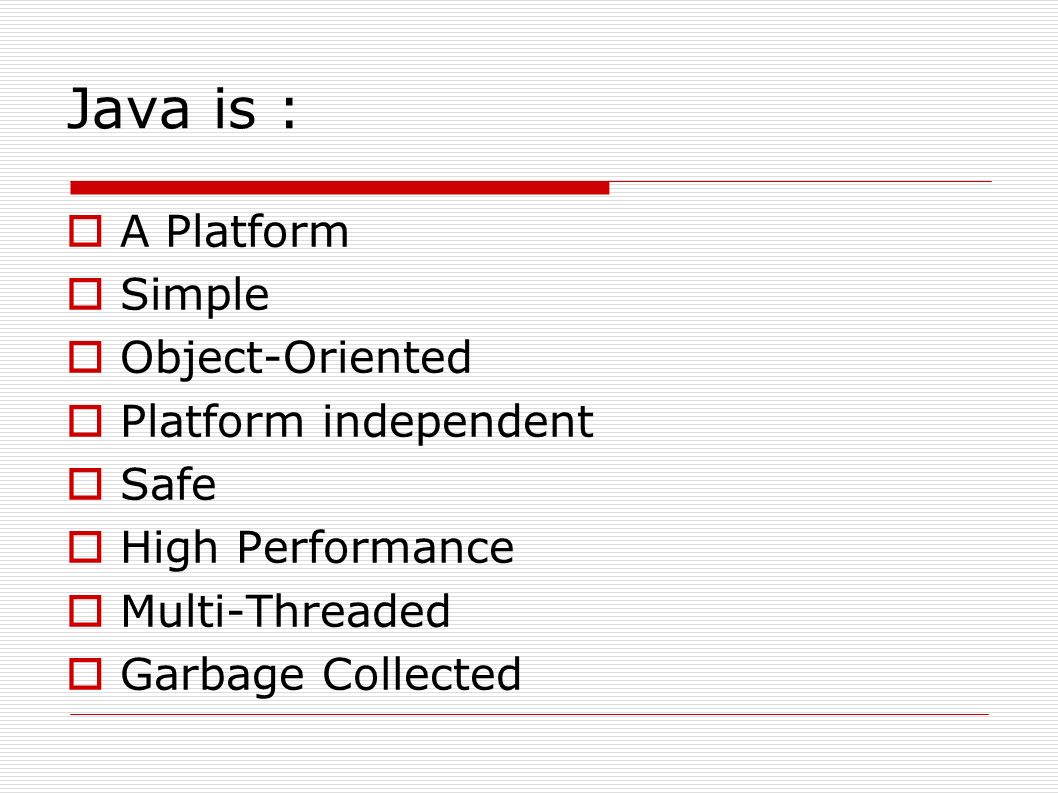Viewport: 1058px width, 793px height.
Task: Click the square bullet beside Multi-Threaded
Action: 85,611
